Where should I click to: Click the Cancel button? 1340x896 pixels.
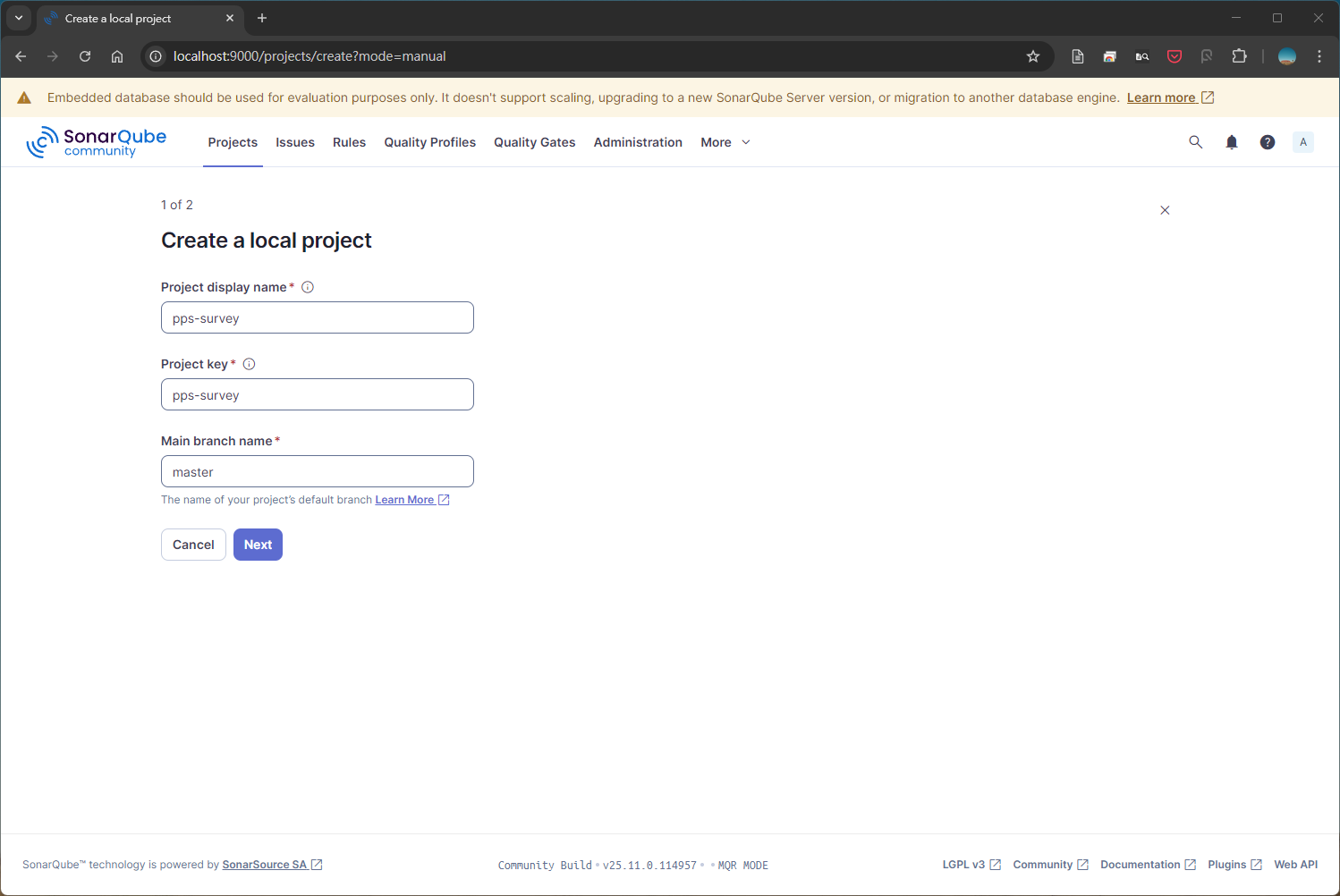pyautogui.click(x=193, y=545)
